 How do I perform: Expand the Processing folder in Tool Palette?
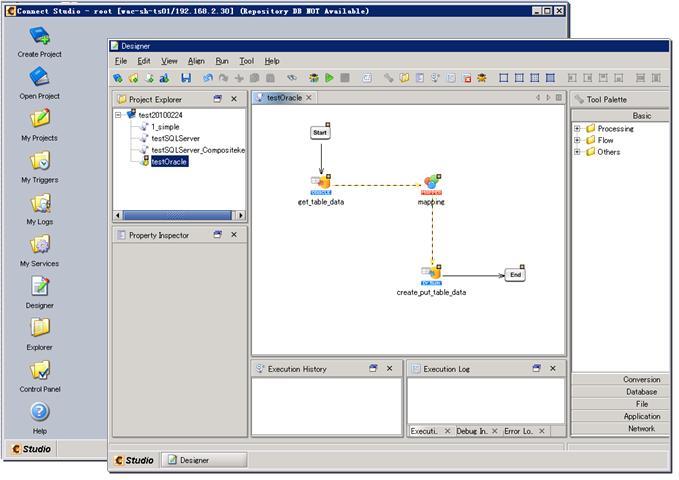coord(578,129)
